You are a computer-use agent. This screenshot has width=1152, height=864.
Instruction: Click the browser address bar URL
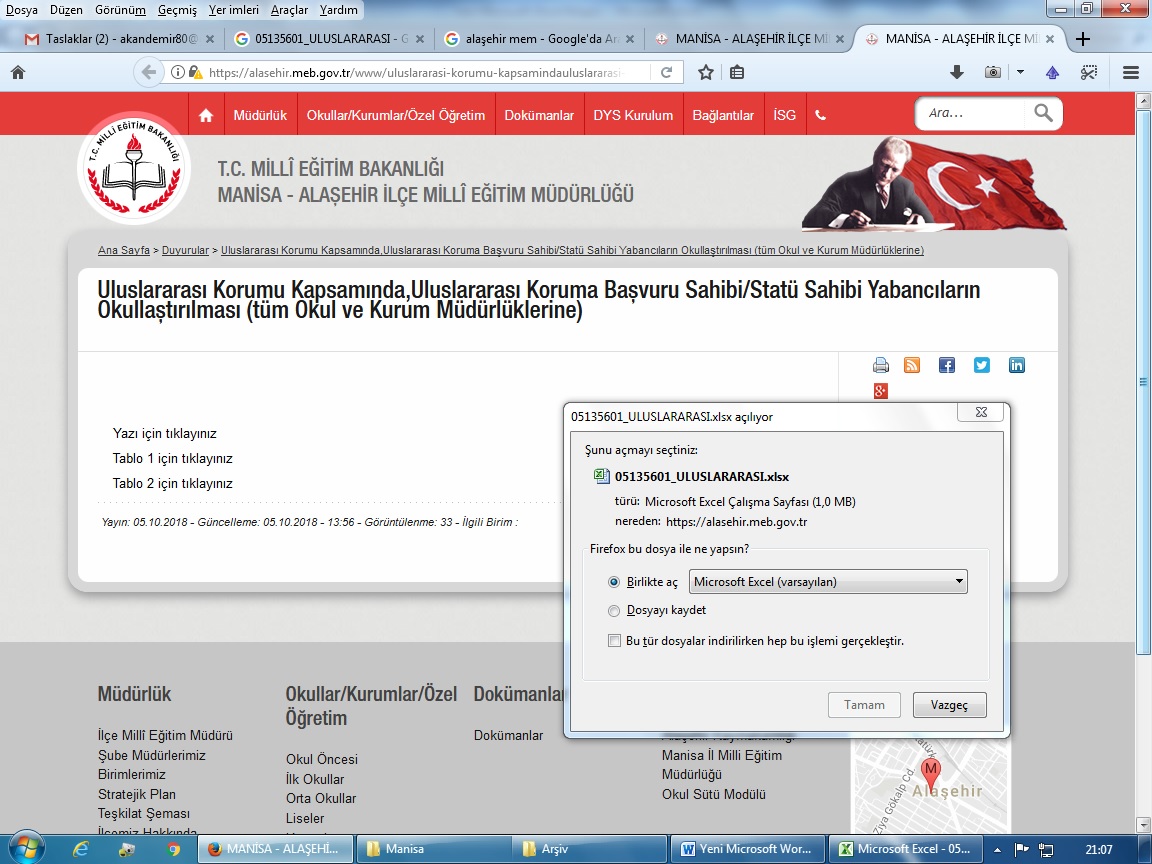[x=417, y=72]
